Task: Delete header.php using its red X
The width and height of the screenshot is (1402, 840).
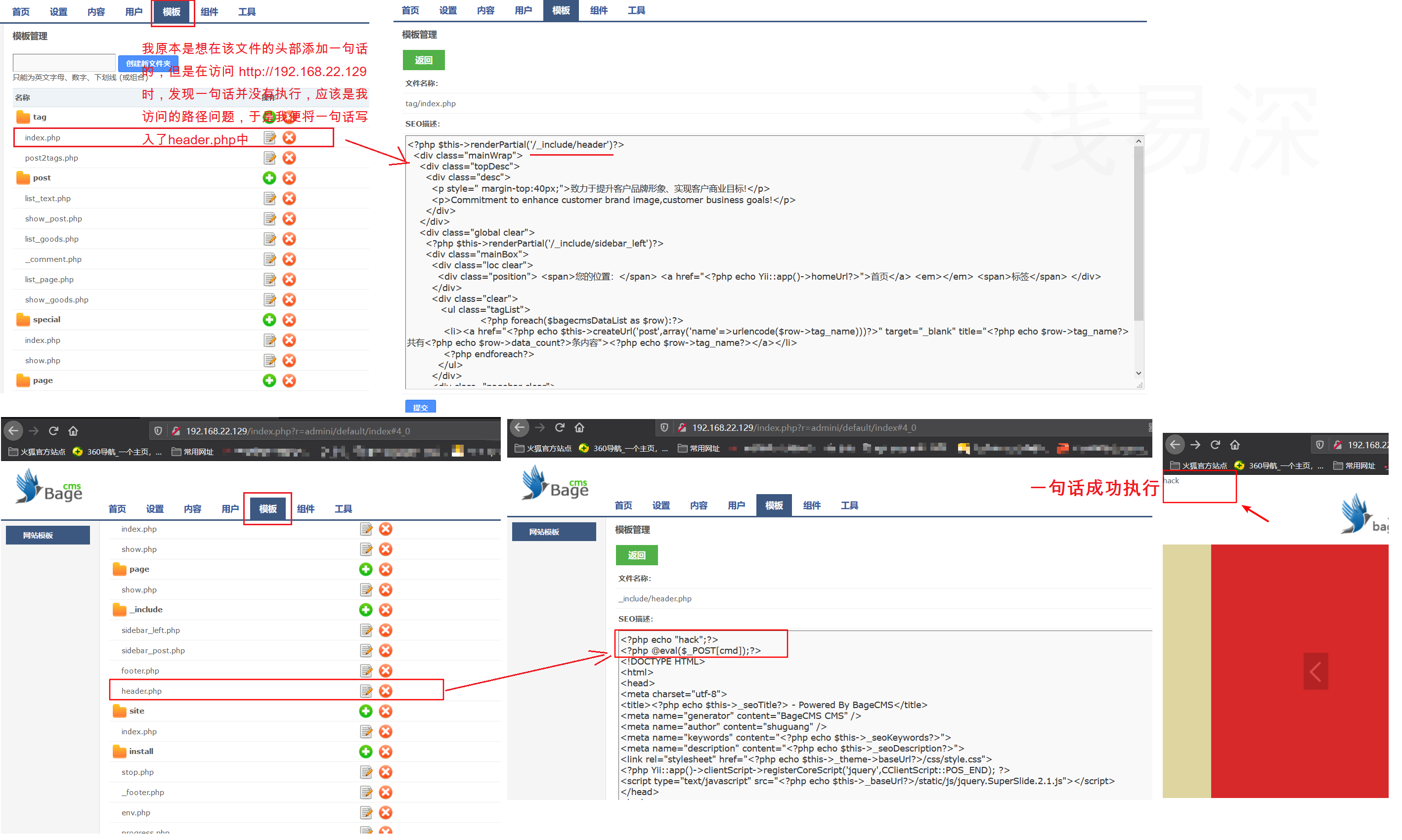Action: [386, 691]
